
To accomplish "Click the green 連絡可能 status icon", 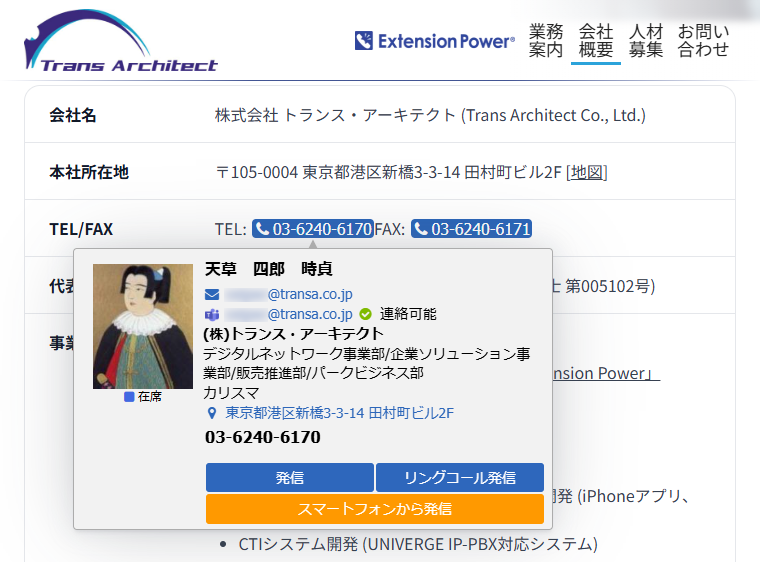I will [x=365, y=315].
